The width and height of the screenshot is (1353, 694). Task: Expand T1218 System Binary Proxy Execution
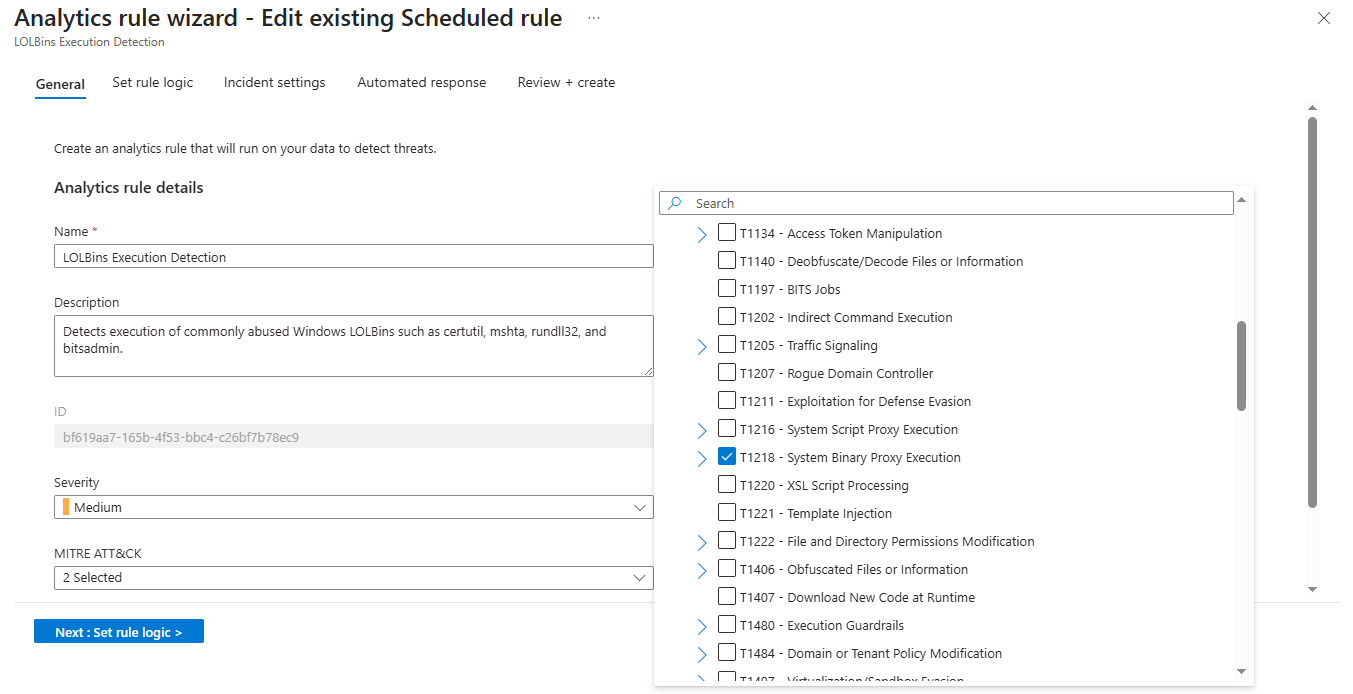click(x=702, y=458)
